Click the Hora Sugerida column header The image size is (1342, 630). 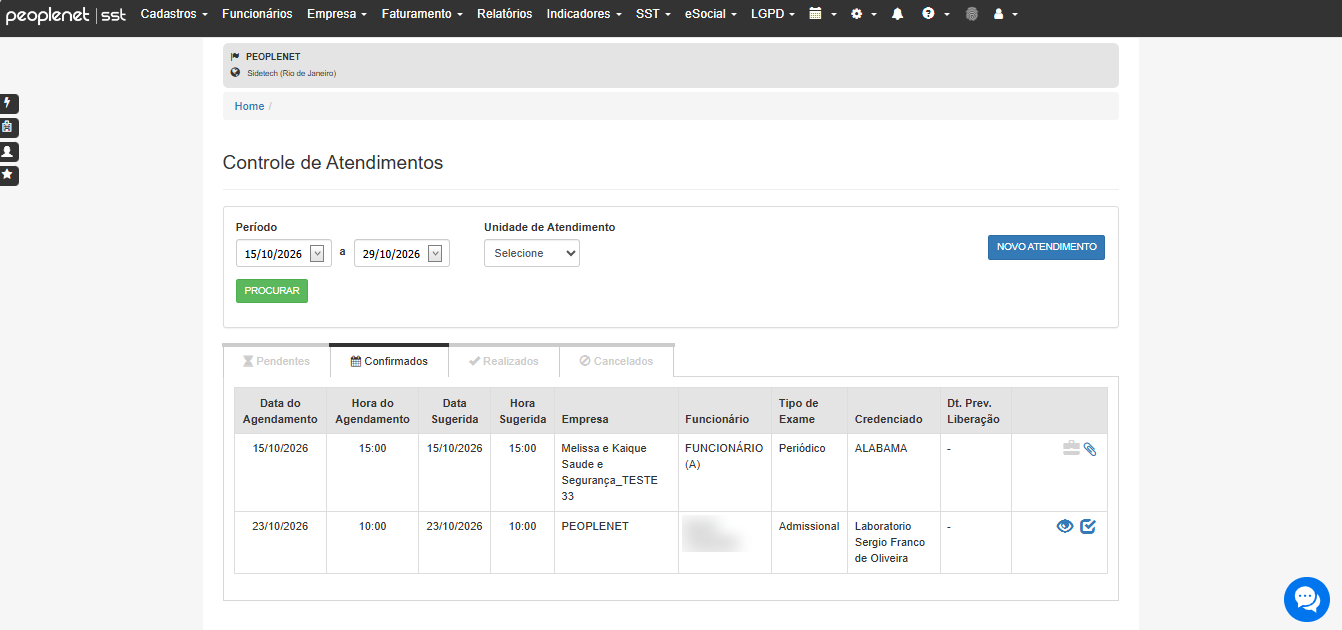coord(522,411)
